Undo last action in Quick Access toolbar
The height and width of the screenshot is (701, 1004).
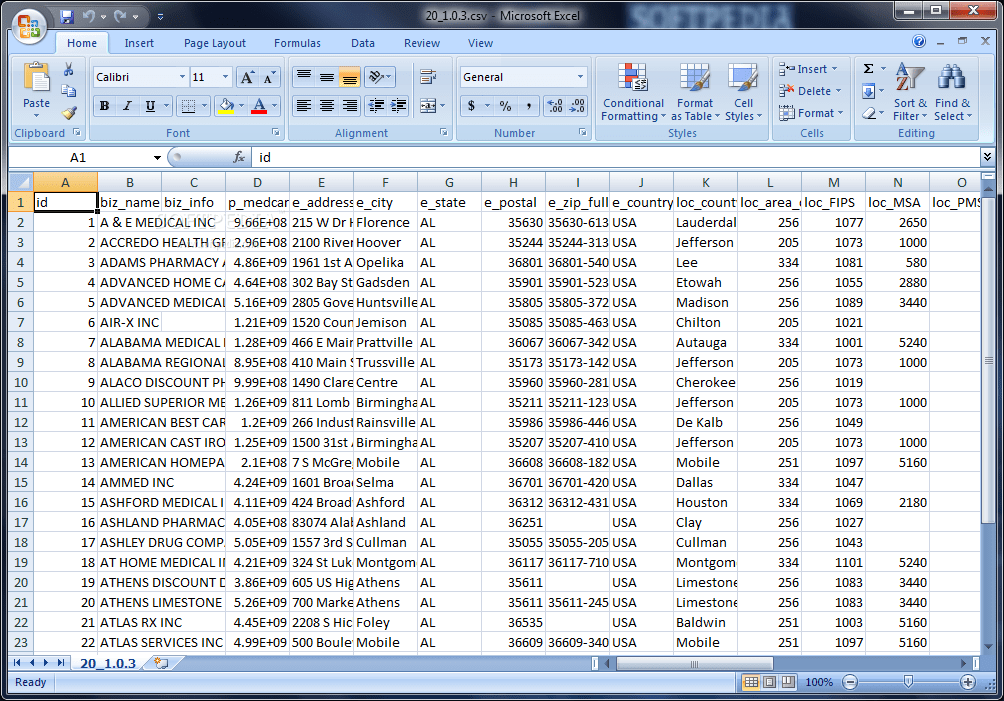tap(88, 17)
